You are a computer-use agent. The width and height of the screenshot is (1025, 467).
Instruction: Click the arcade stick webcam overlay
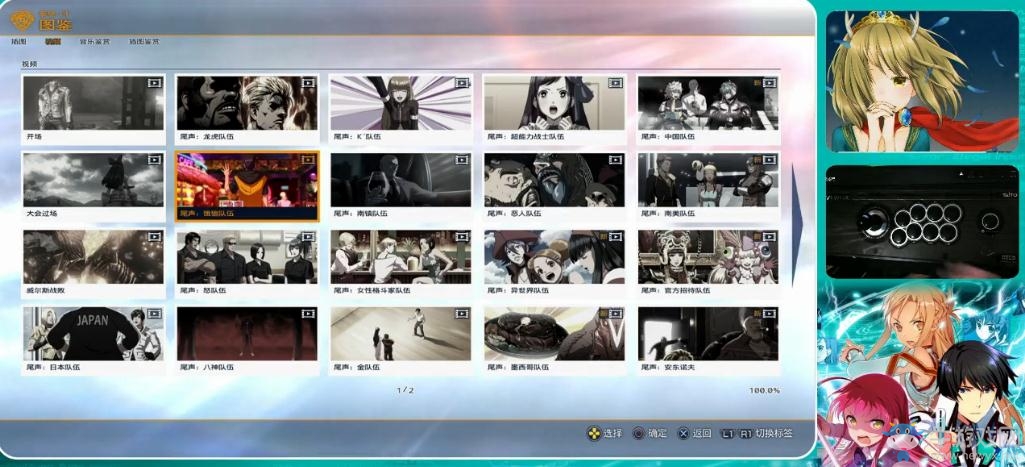922,222
